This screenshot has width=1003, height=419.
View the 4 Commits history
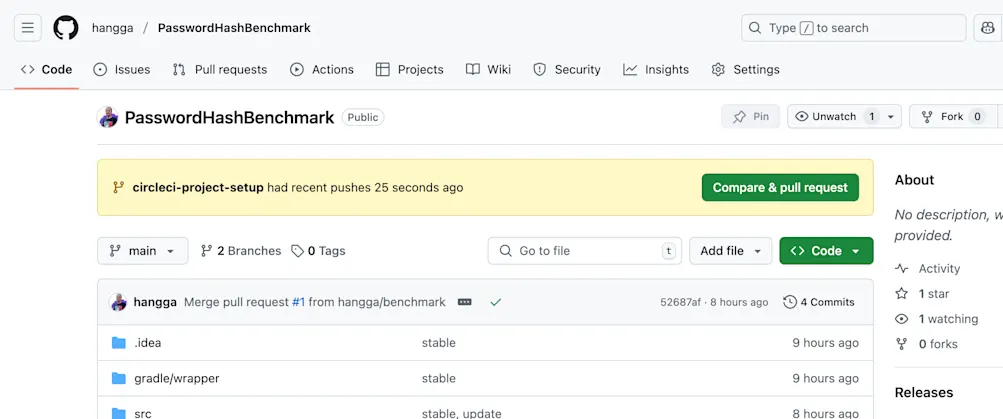tap(819, 302)
